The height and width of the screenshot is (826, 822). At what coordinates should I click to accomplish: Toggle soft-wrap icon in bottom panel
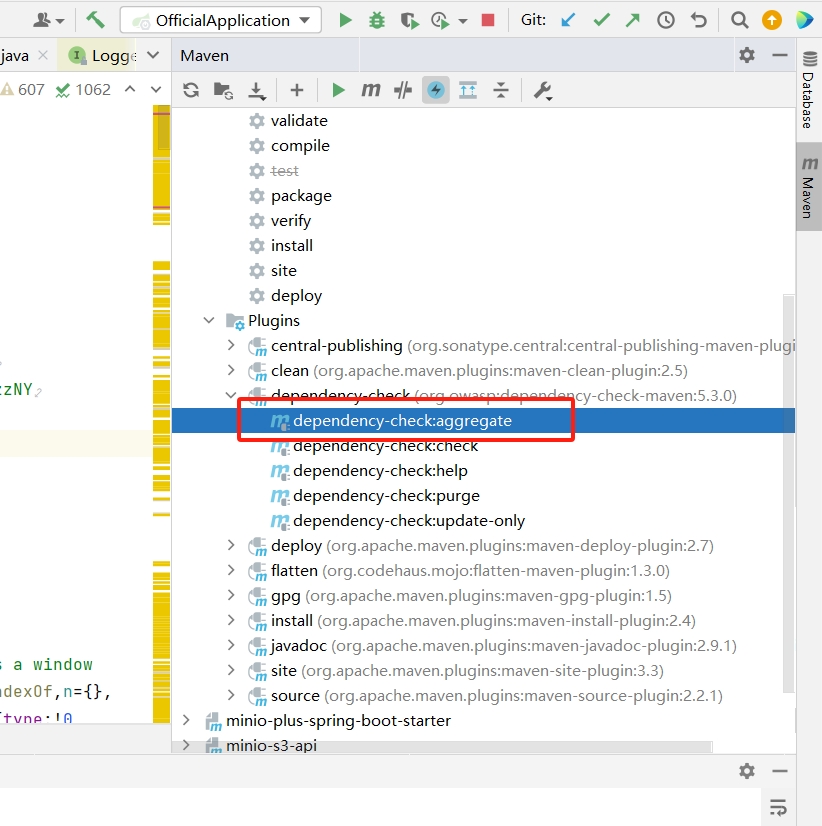(778, 807)
